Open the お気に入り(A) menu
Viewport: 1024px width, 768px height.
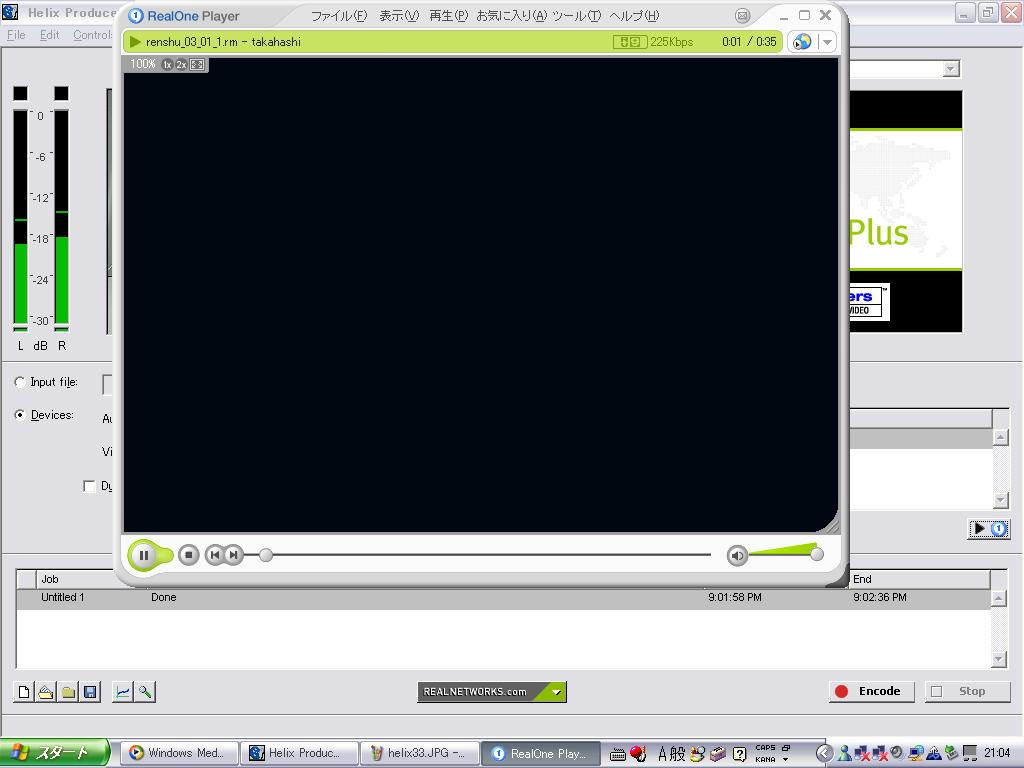(512, 16)
